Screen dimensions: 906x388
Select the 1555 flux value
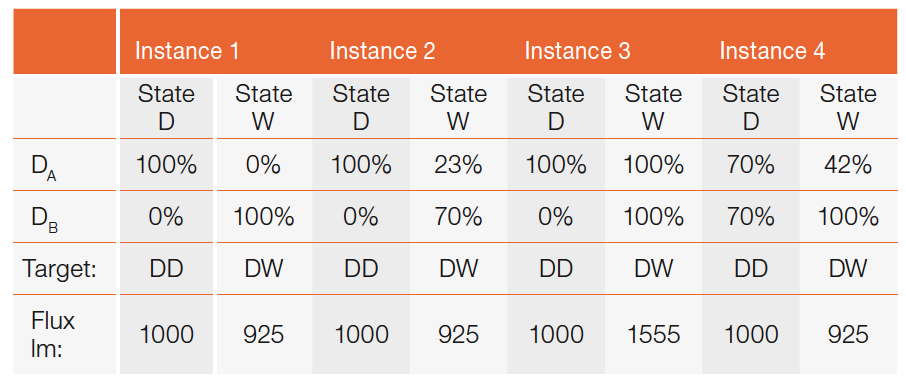pyautogui.click(x=653, y=334)
